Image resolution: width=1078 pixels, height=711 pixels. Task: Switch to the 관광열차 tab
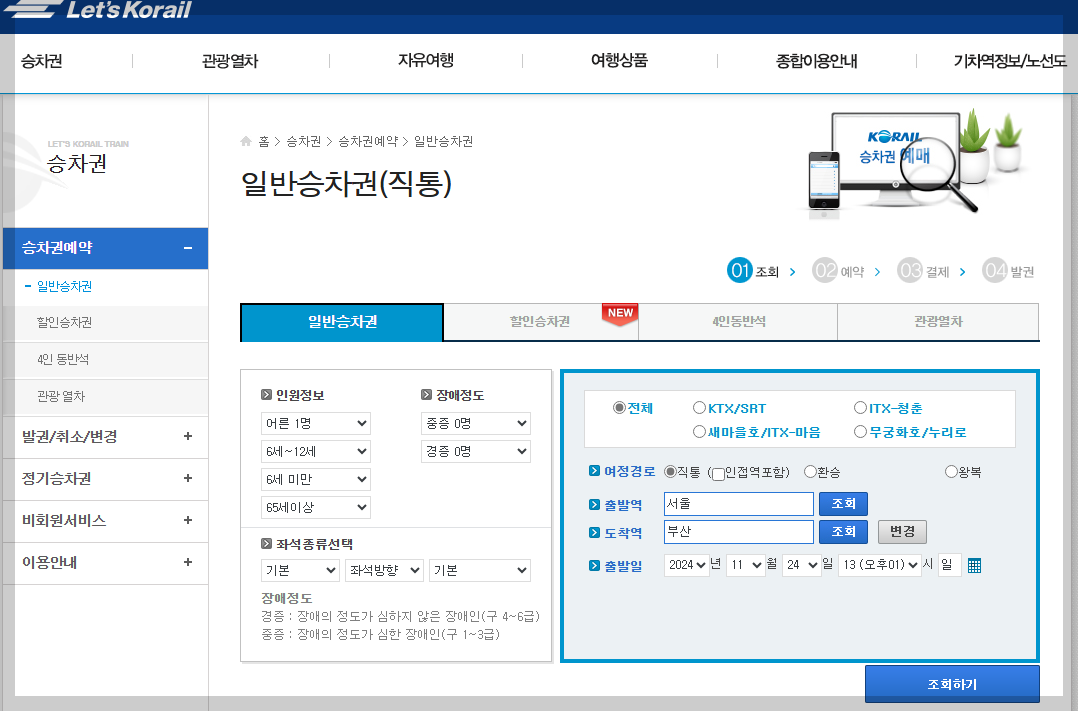(x=938, y=322)
